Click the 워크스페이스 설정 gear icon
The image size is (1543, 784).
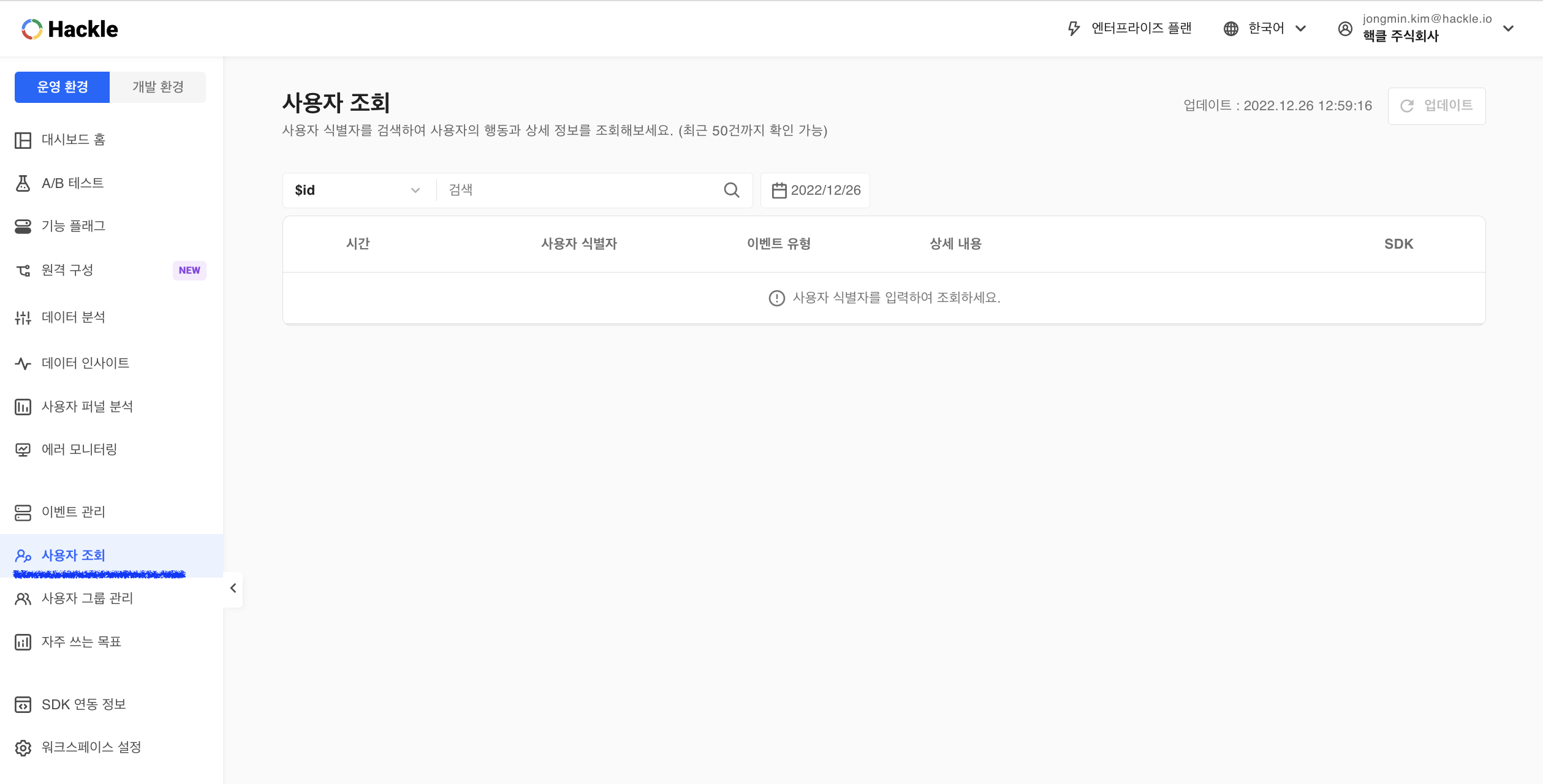tap(23, 748)
